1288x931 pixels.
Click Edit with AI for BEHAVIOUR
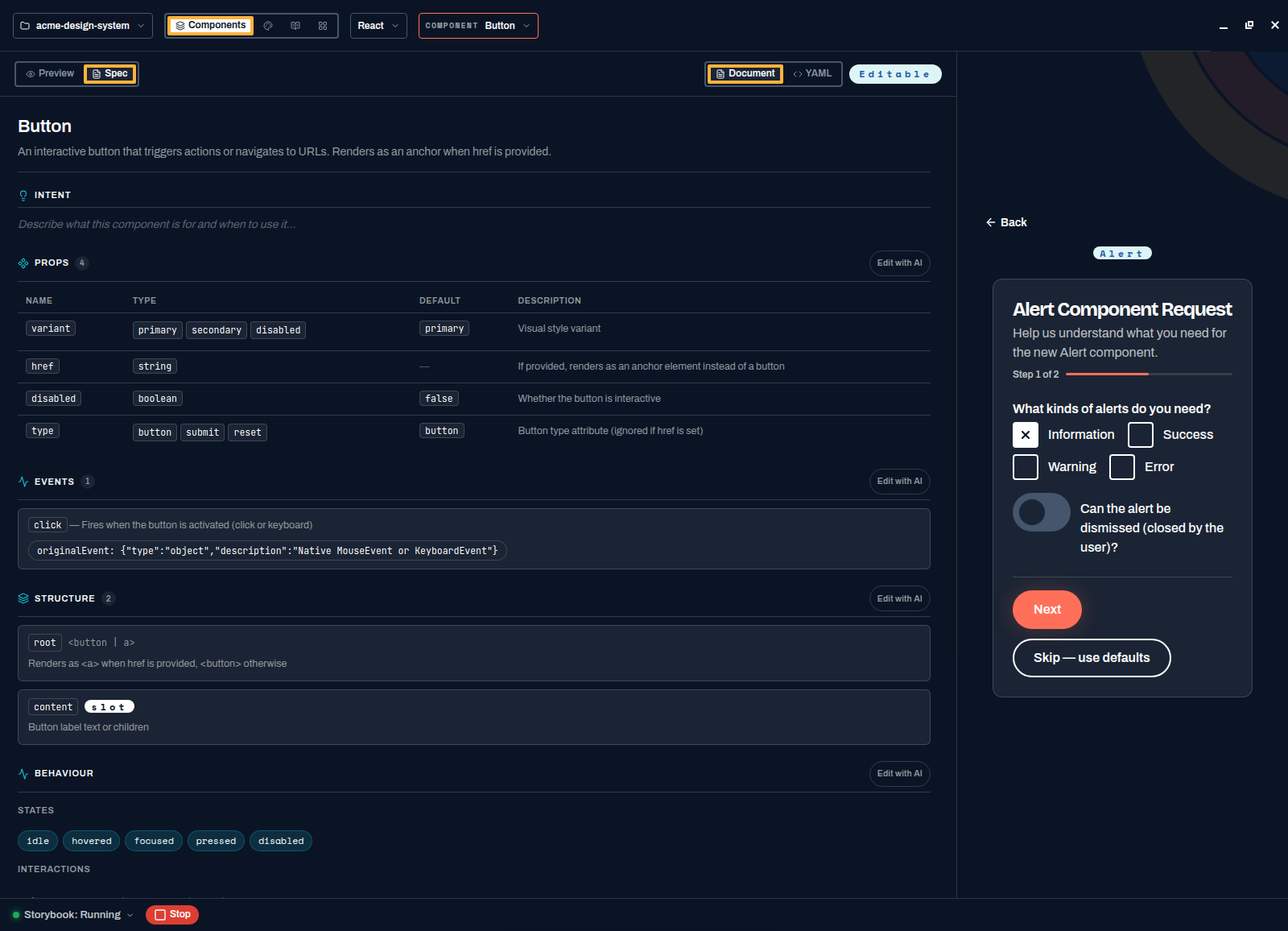(900, 774)
